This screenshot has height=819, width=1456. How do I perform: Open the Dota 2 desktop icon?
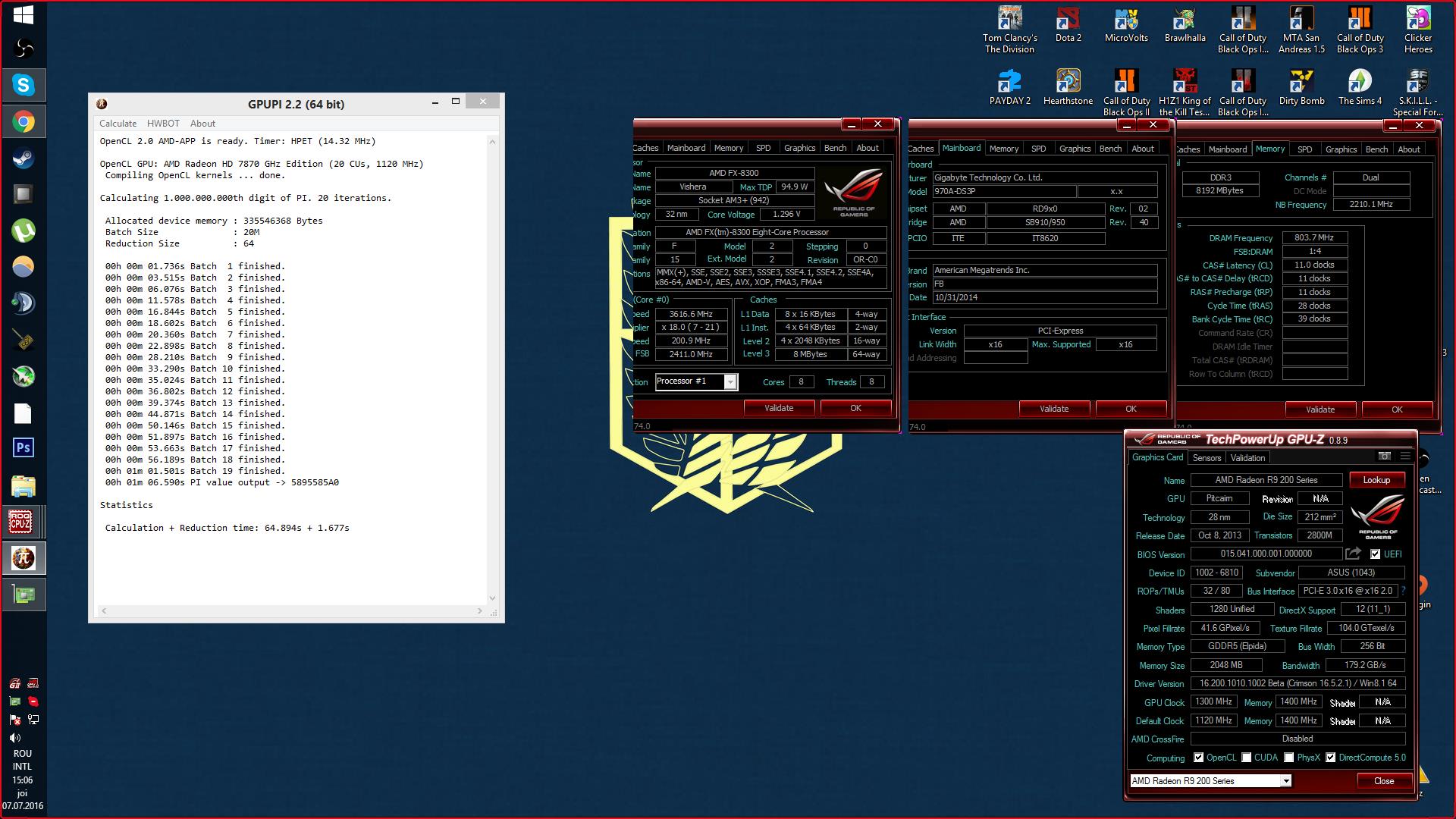click(1068, 24)
